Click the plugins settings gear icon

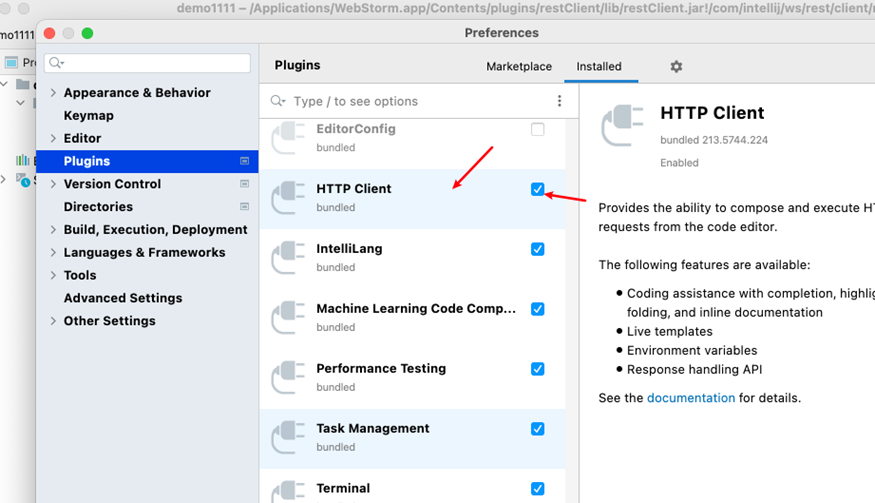[x=676, y=66]
